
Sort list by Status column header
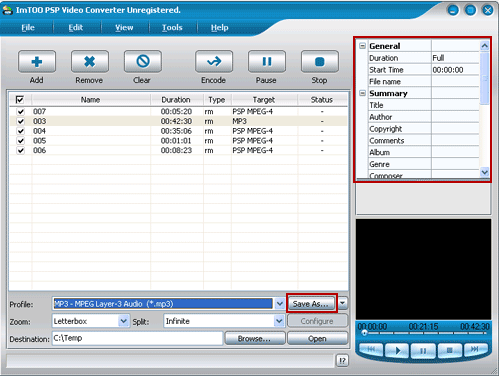point(322,99)
